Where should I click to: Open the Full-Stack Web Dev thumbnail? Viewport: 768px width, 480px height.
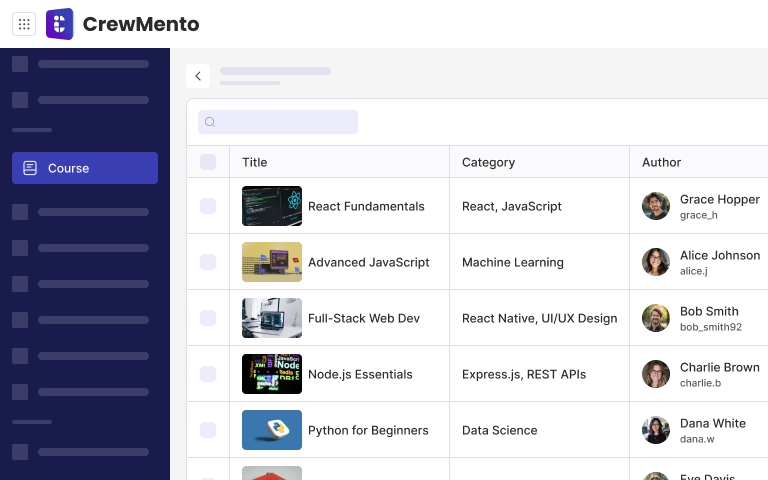click(272, 318)
